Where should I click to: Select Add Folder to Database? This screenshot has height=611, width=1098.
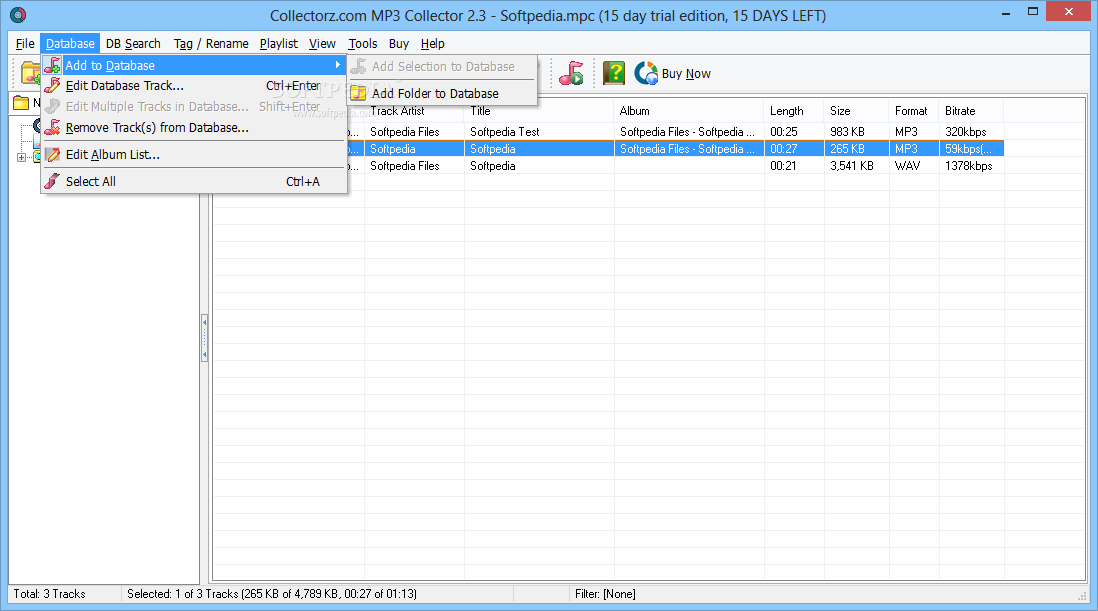pyautogui.click(x=443, y=93)
